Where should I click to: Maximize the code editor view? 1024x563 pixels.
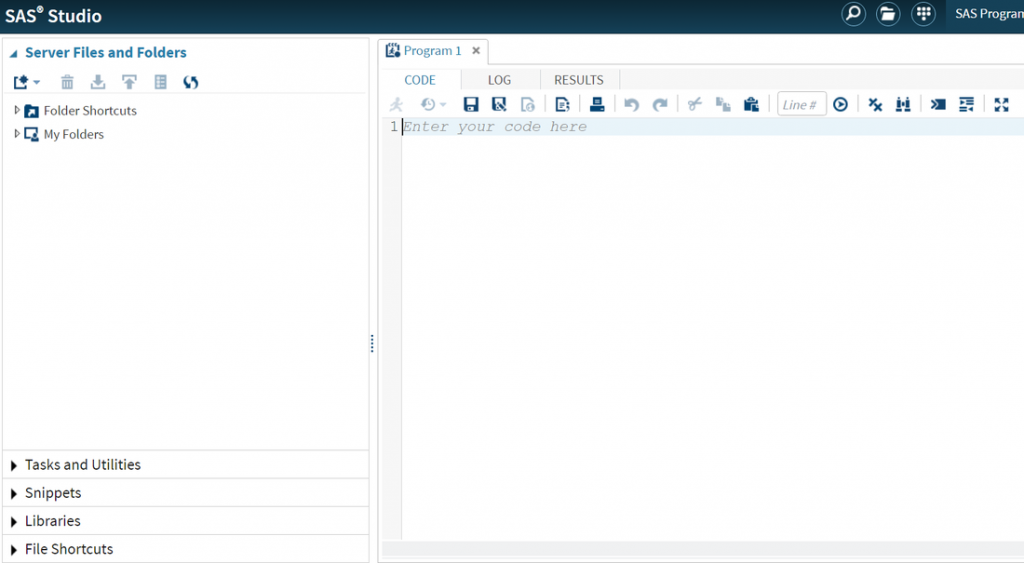(1001, 105)
